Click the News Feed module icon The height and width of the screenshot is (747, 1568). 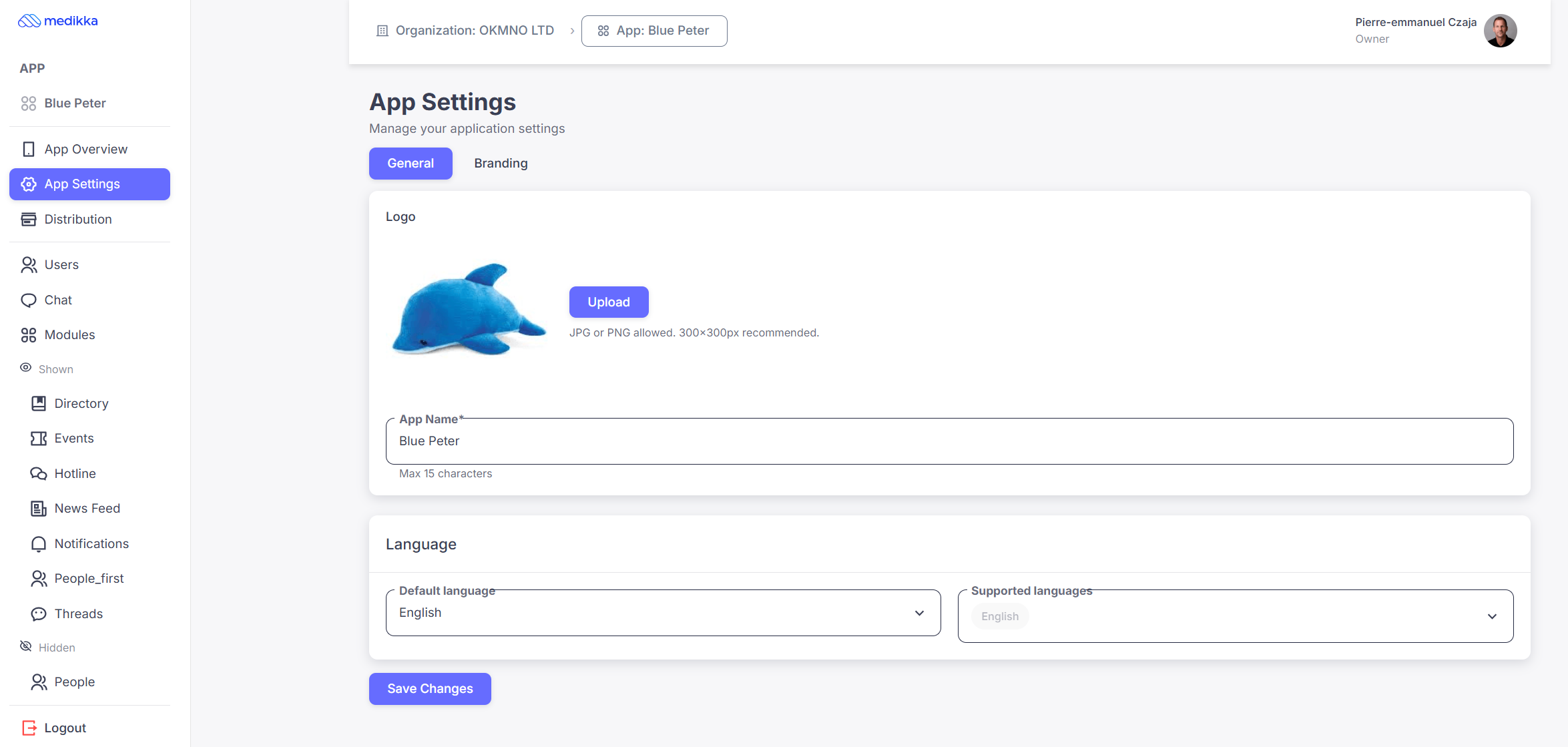click(38, 509)
